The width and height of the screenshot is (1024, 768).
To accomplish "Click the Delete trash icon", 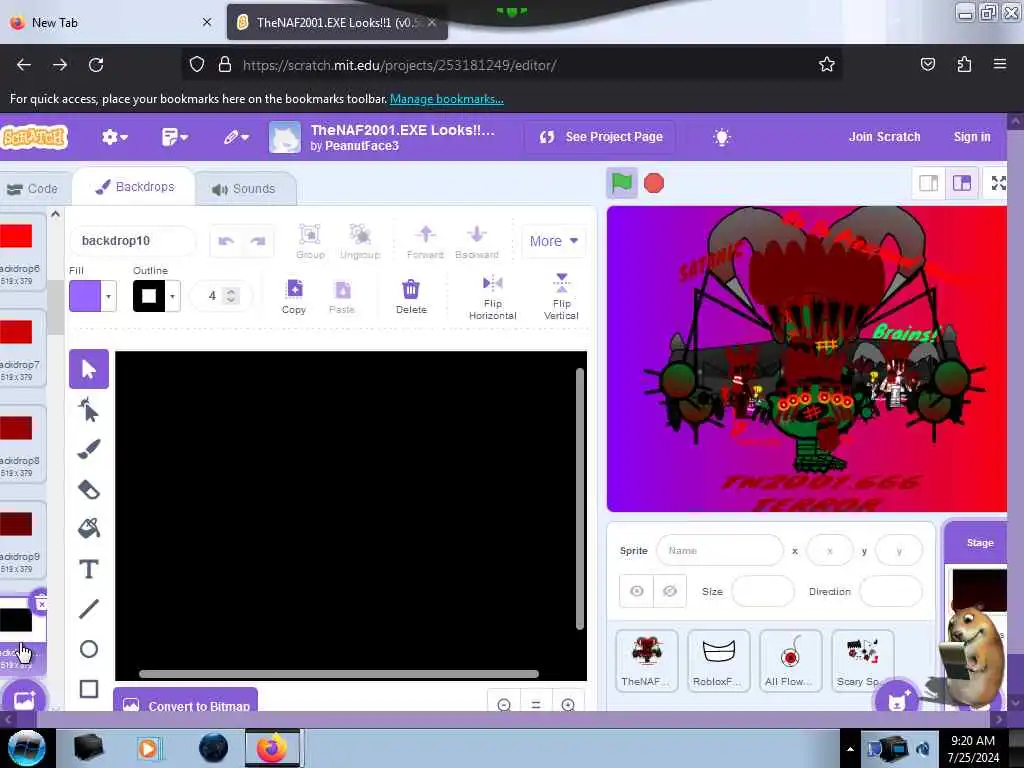I will 411,296.
